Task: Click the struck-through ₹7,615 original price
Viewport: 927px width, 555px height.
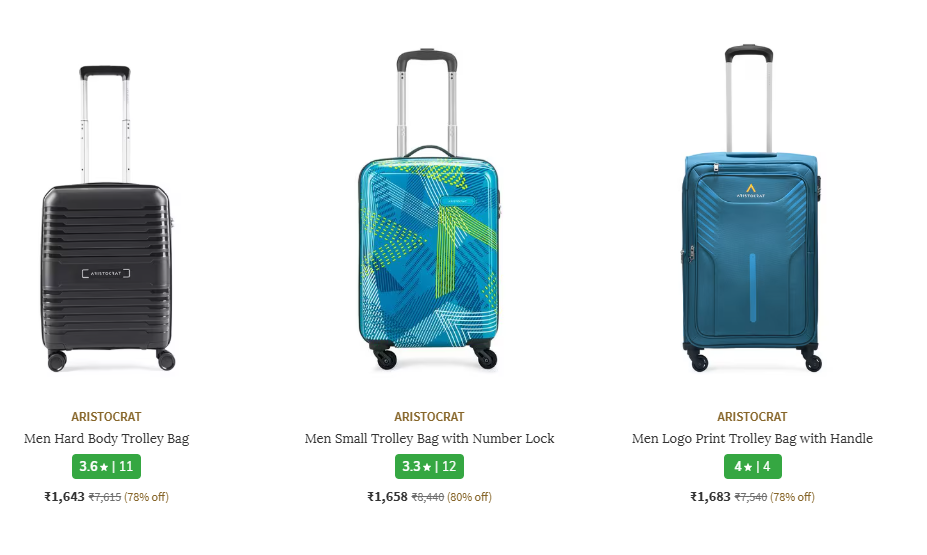Action: pos(105,497)
